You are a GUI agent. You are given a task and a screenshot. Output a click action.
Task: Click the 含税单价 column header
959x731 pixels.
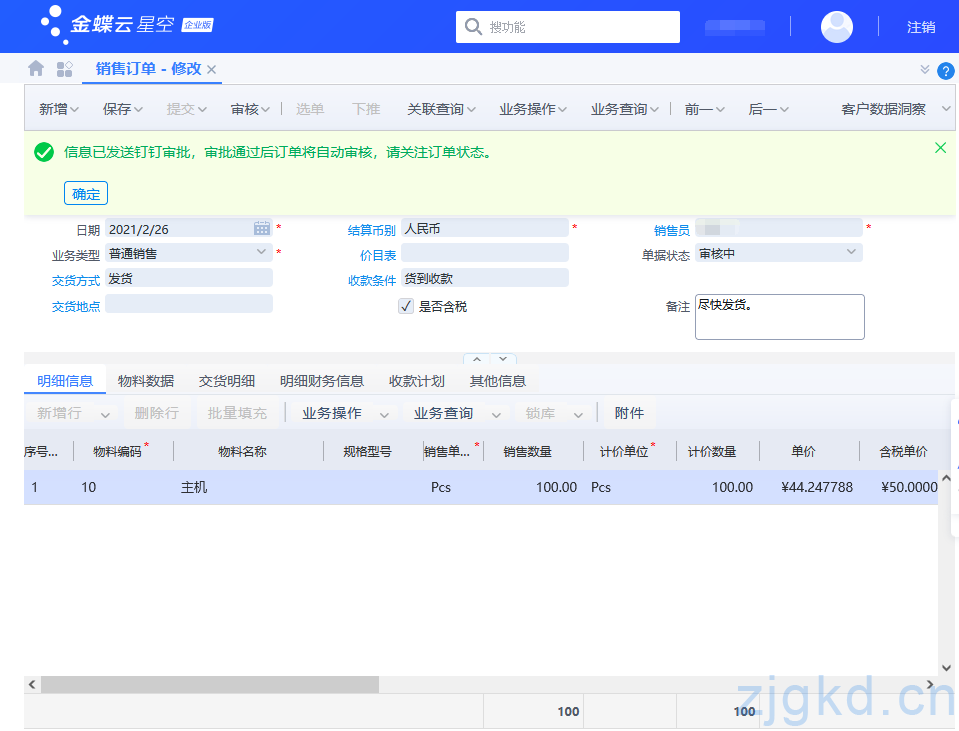tap(903, 451)
